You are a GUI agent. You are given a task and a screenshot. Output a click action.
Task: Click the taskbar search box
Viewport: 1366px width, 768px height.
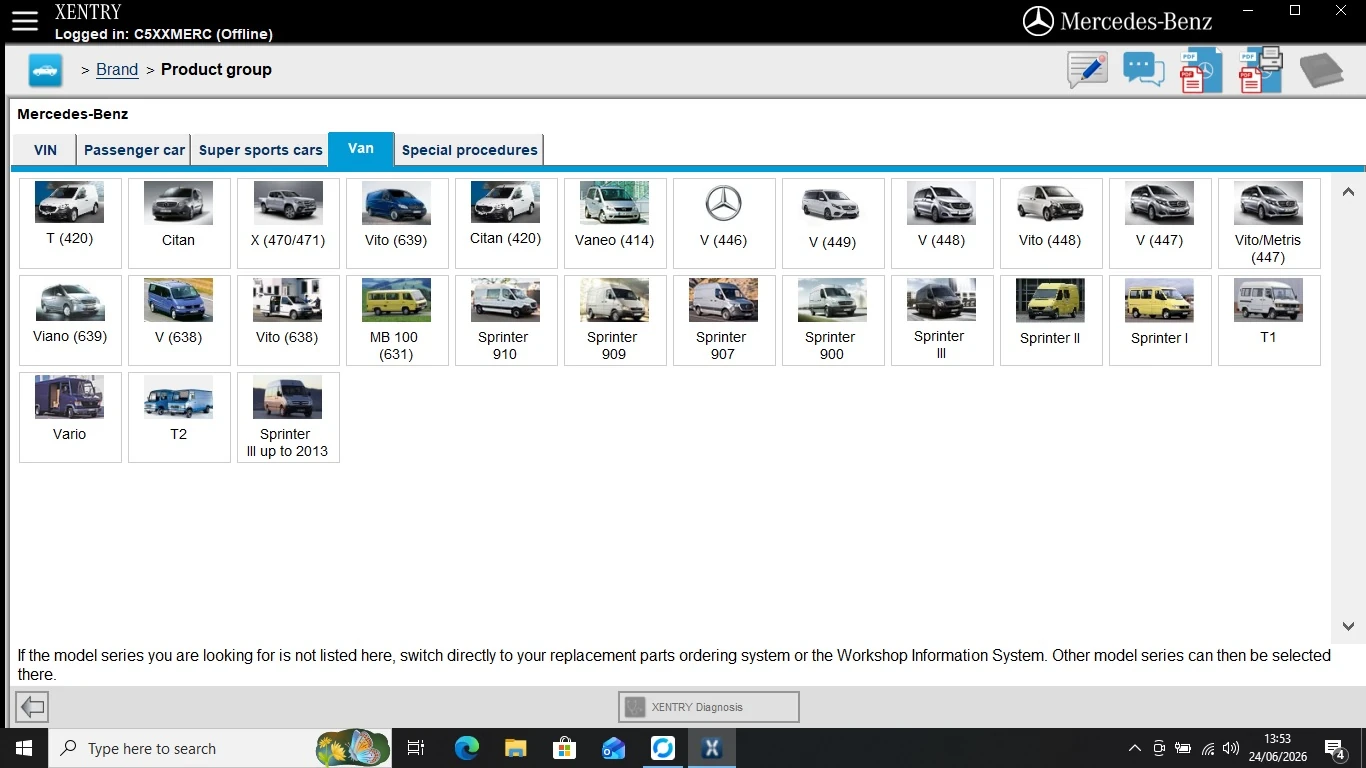tap(220, 748)
